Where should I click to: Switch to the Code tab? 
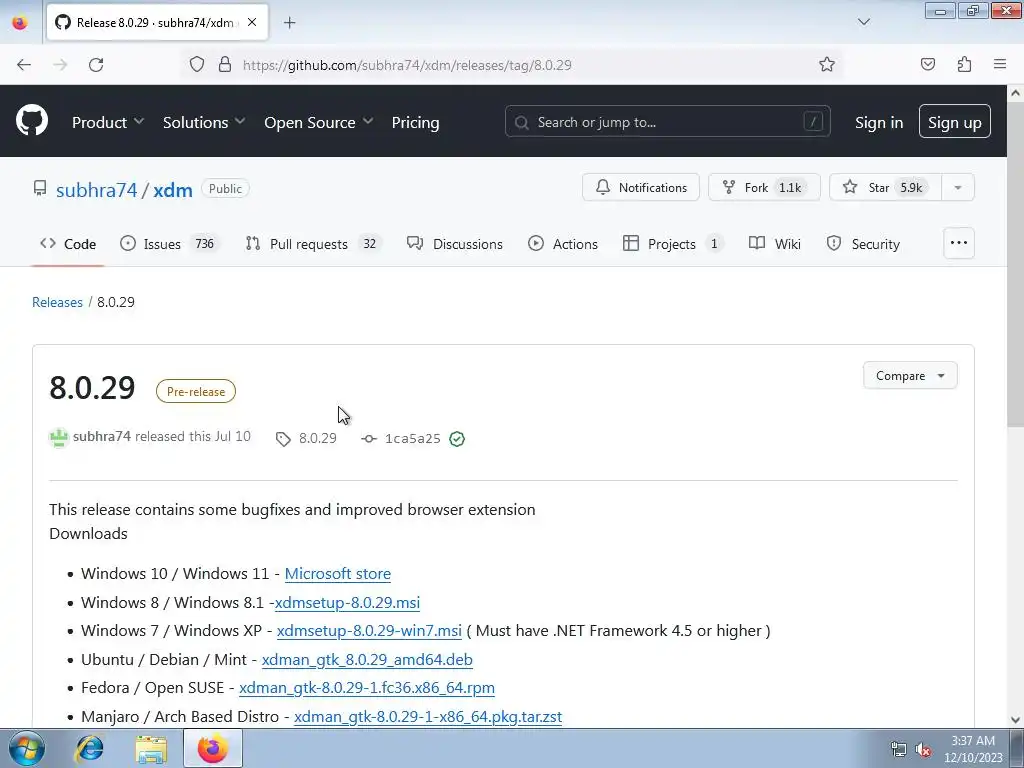click(x=68, y=244)
